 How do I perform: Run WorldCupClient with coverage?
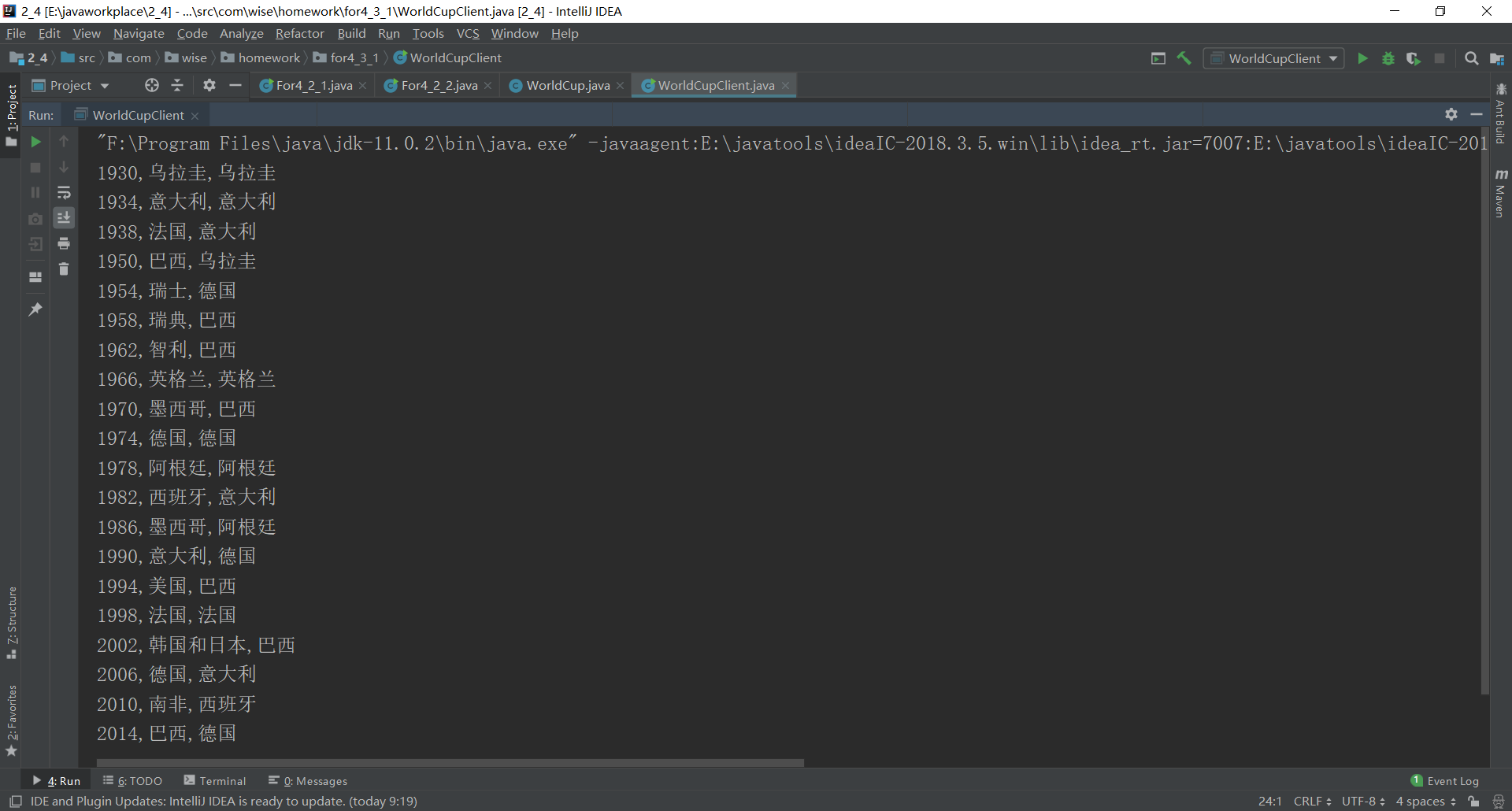click(1414, 58)
